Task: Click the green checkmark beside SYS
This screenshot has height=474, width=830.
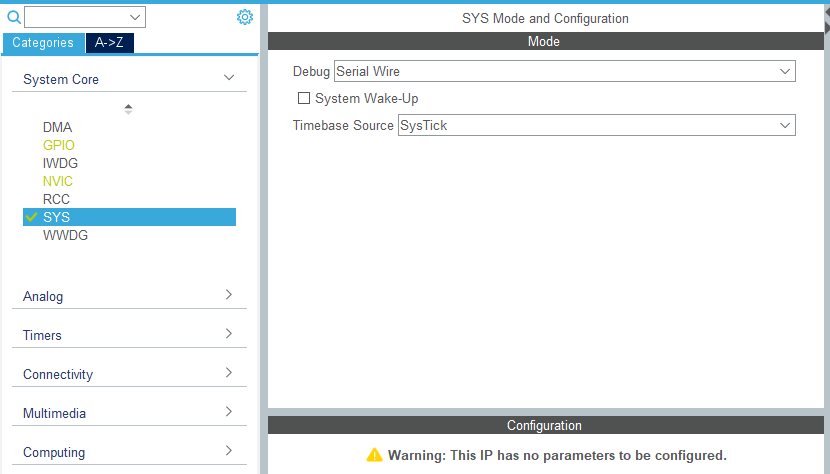Action: pos(31,217)
